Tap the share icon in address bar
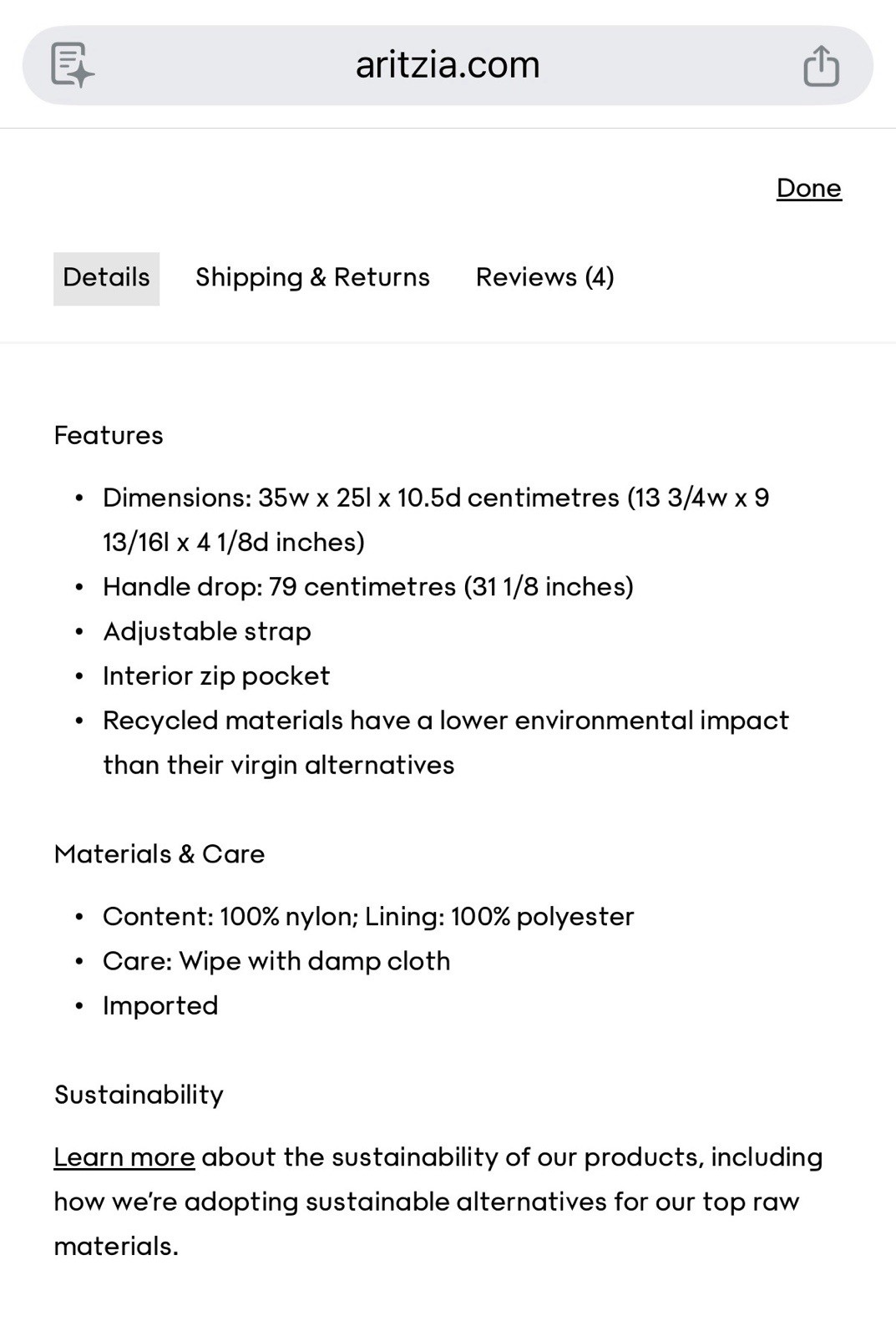 pyautogui.click(x=821, y=66)
